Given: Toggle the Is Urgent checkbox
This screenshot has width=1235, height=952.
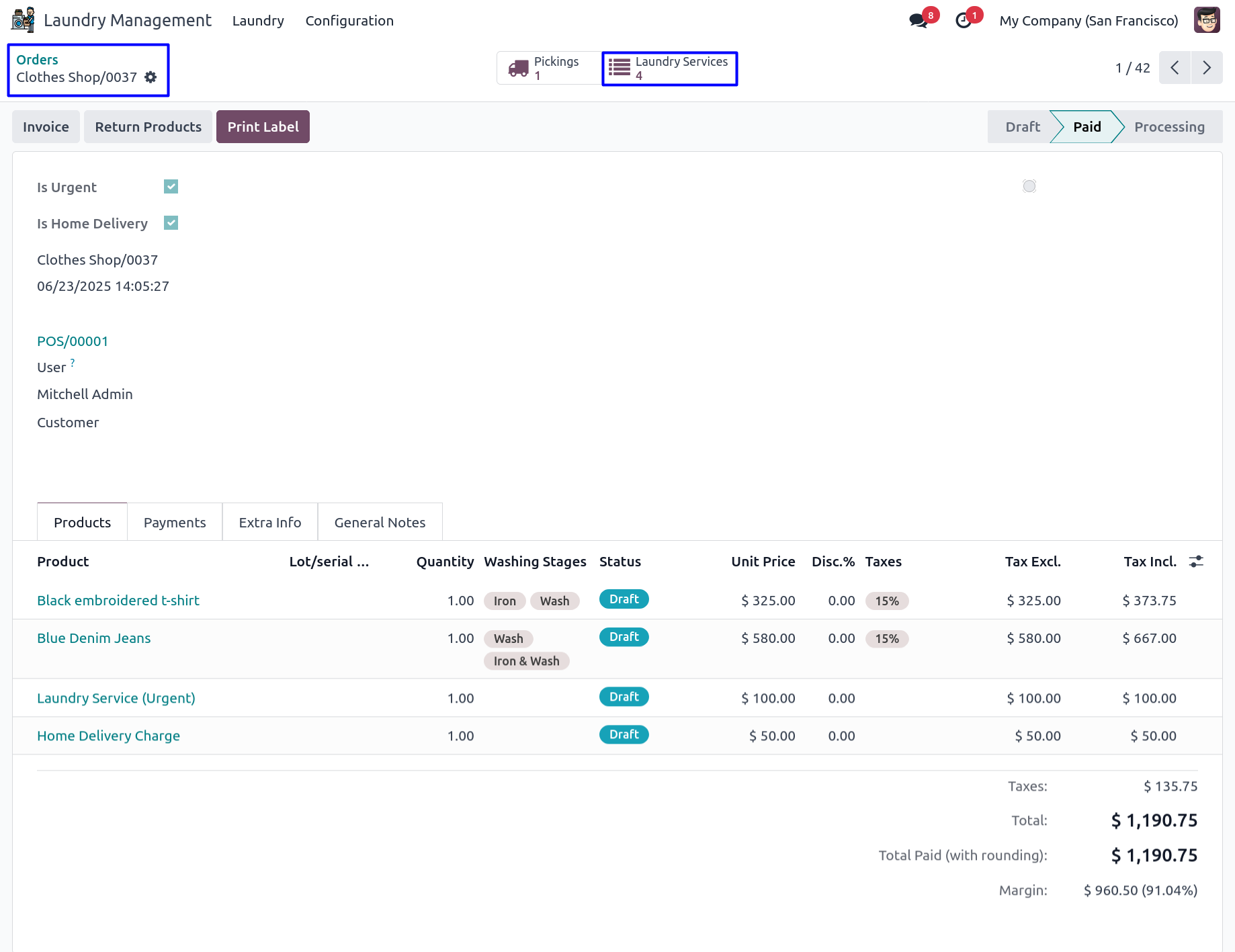Looking at the screenshot, I should pyautogui.click(x=171, y=187).
